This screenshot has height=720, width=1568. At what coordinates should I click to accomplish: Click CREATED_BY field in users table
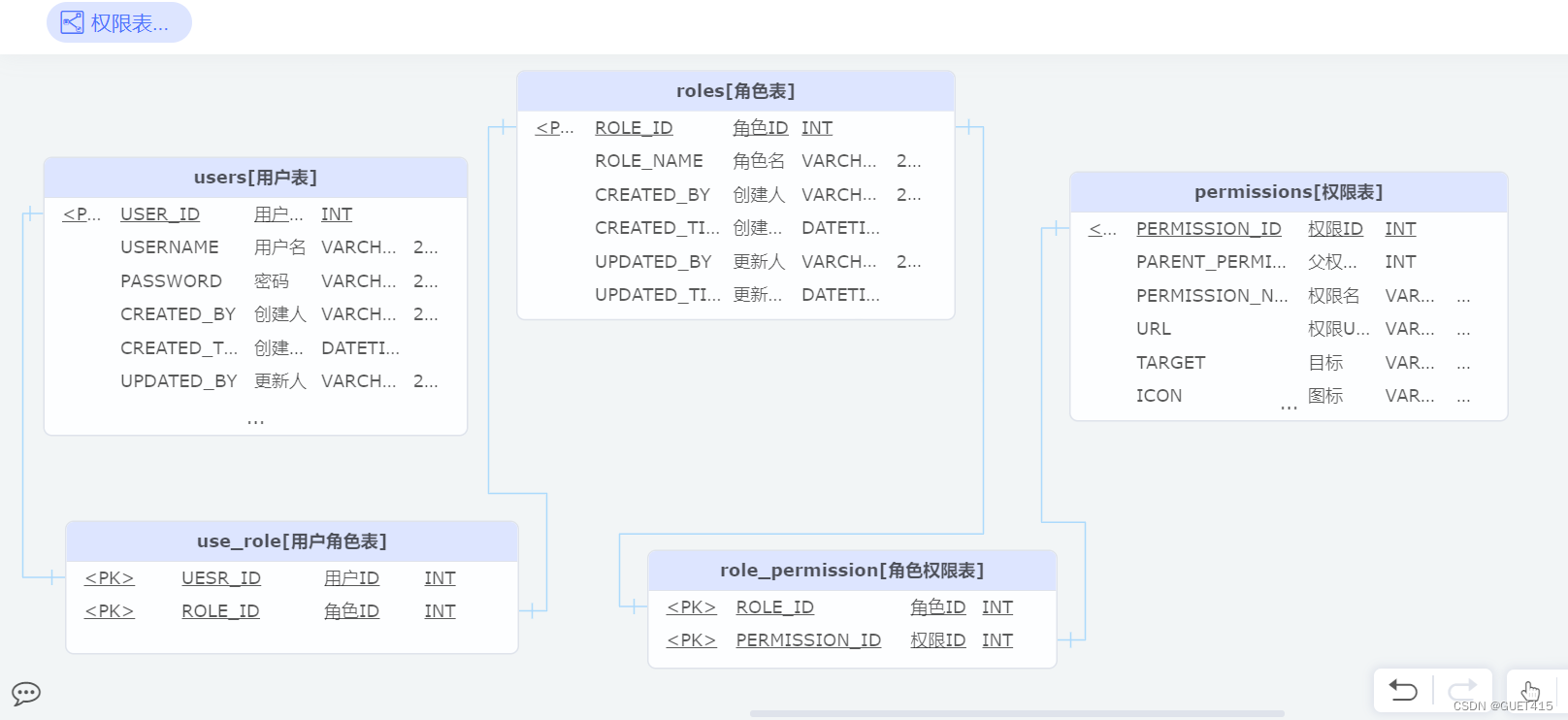pyautogui.click(x=179, y=314)
